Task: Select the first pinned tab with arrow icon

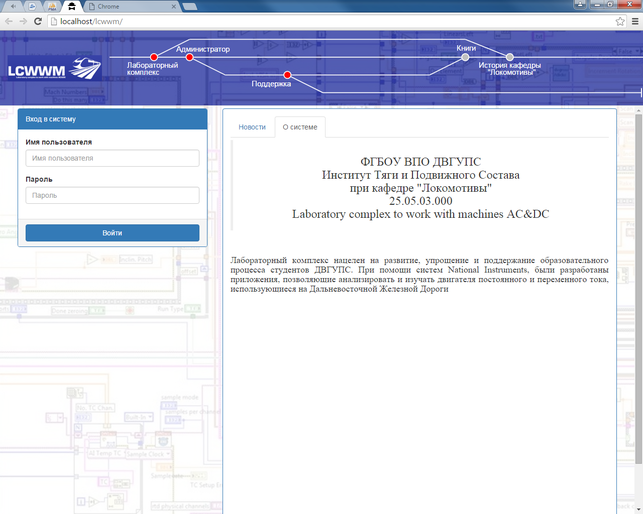Action: click(x=14, y=6)
